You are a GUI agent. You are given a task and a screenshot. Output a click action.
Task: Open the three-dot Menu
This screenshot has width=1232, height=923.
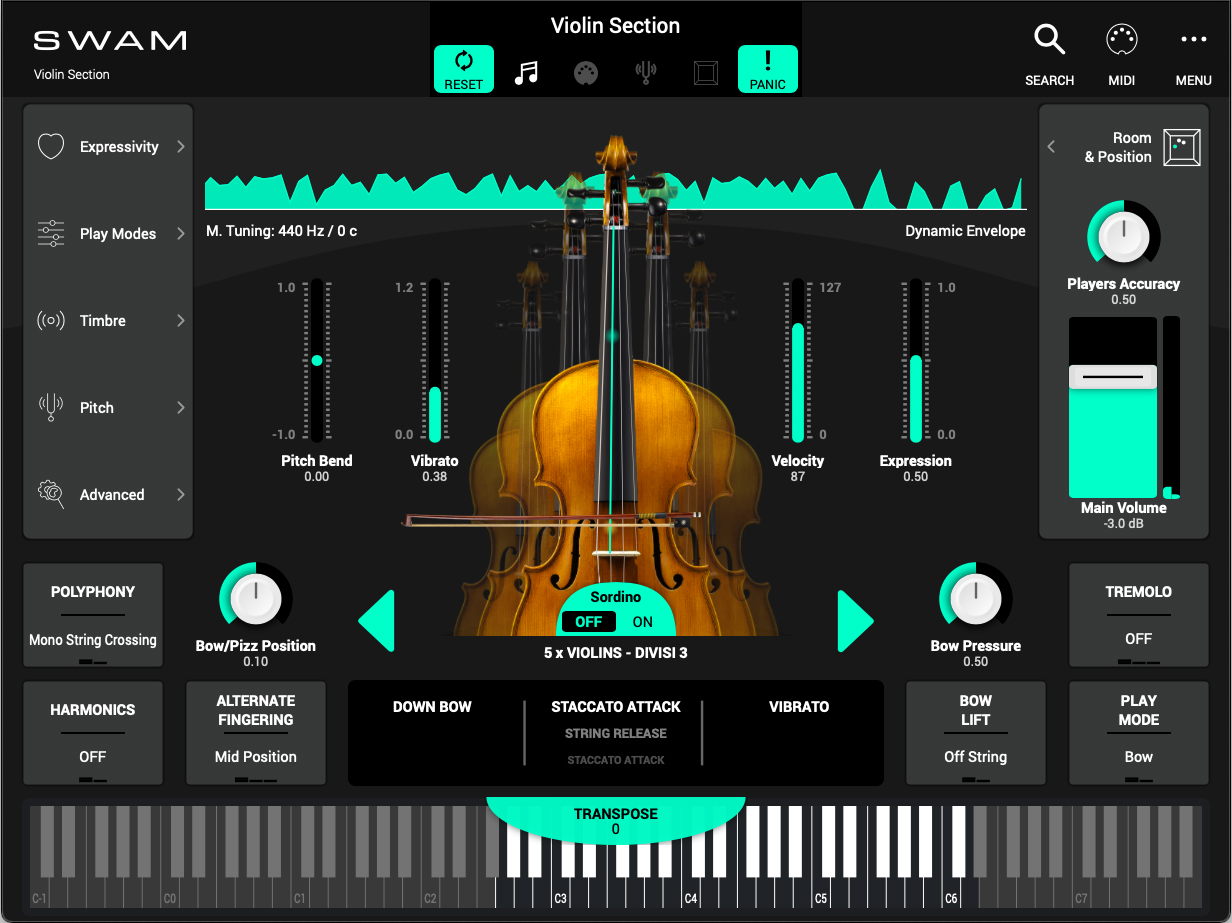[x=1193, y=42]
